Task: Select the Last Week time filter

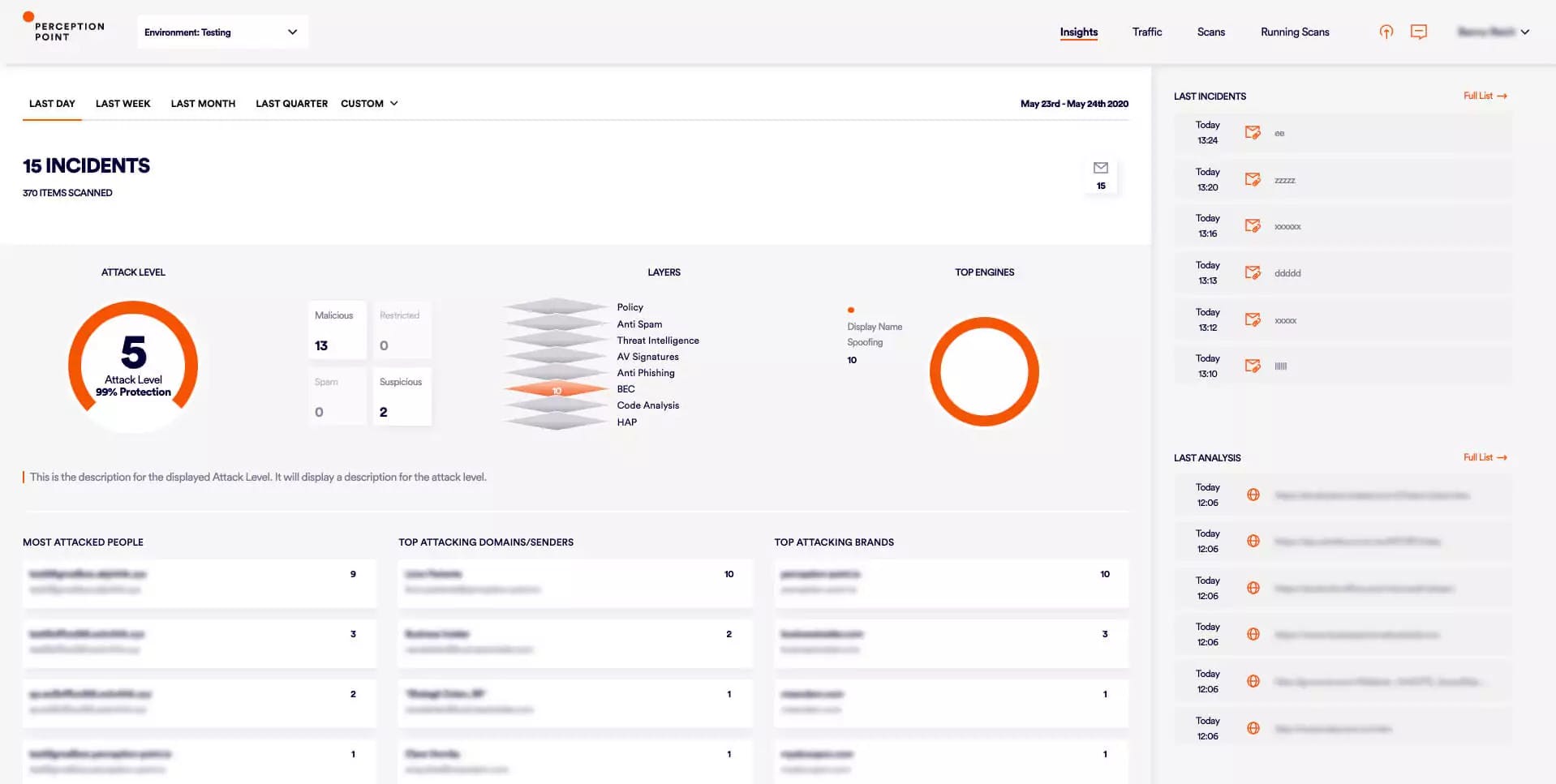Action: (123, 103)
